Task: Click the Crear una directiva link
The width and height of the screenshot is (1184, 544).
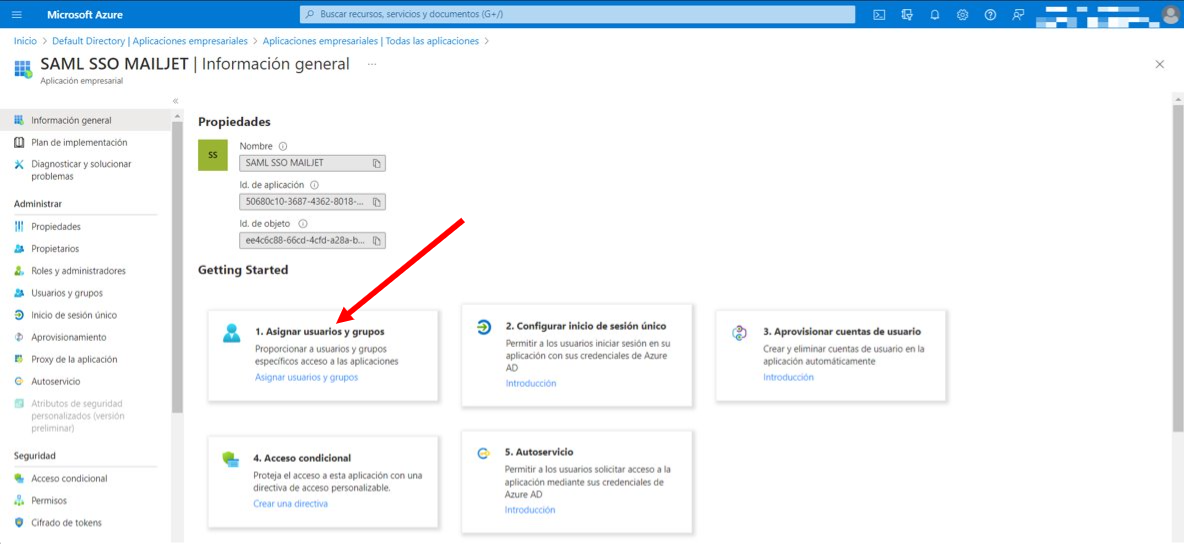Action: (291, 503)
